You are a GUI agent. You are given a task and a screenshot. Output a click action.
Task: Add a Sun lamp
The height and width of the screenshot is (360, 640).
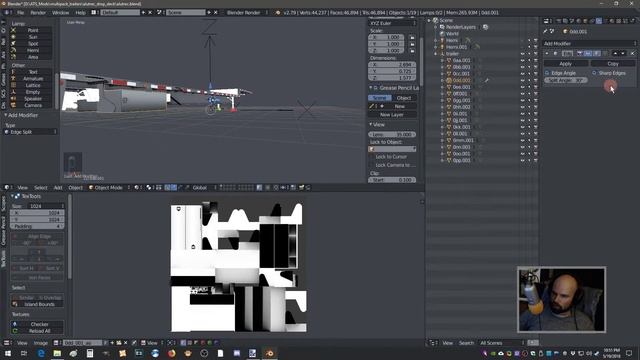click(x=31, y=37)
